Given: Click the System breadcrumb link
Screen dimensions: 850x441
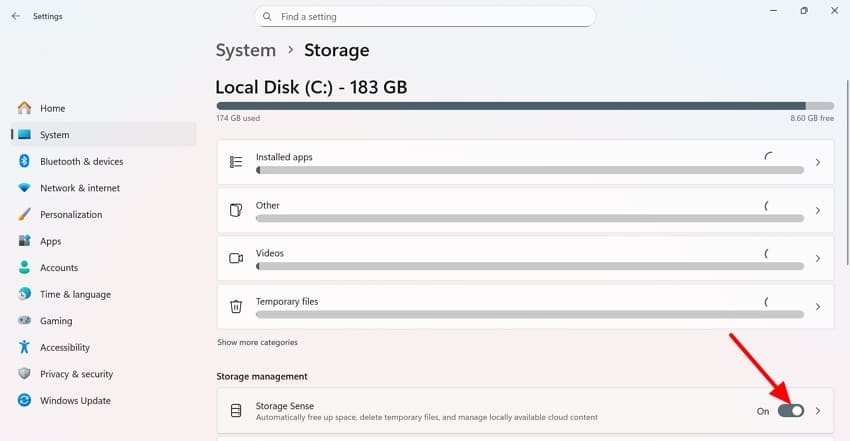Looking at the screenshot, I should tap(246, 50).
